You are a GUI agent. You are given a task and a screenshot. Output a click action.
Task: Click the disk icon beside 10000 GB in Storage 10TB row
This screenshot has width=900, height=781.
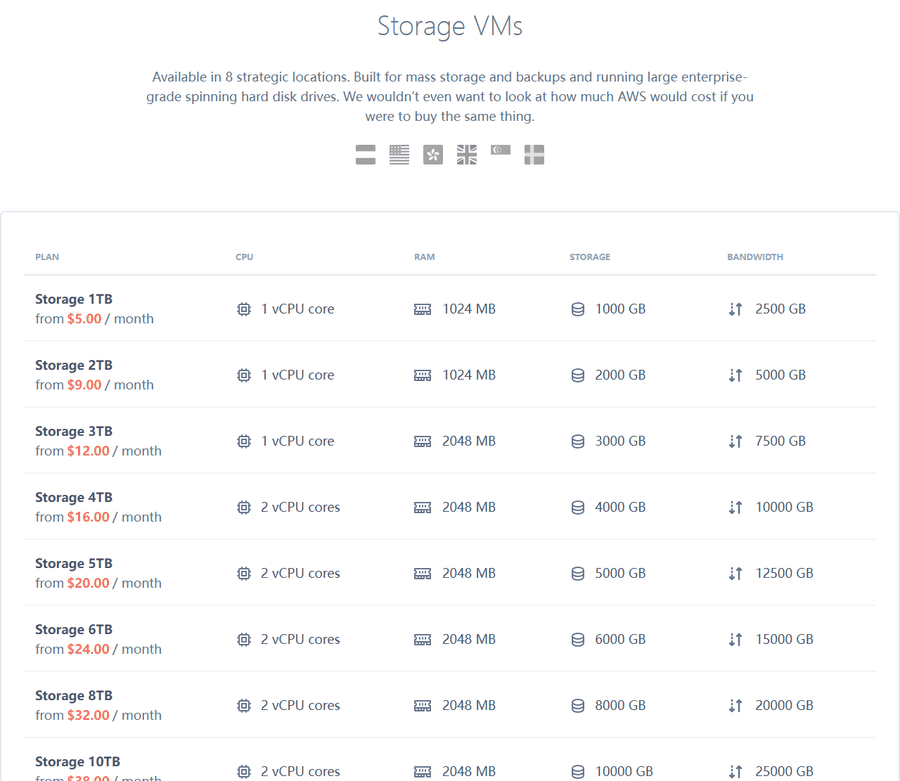(x=578, y=771)
